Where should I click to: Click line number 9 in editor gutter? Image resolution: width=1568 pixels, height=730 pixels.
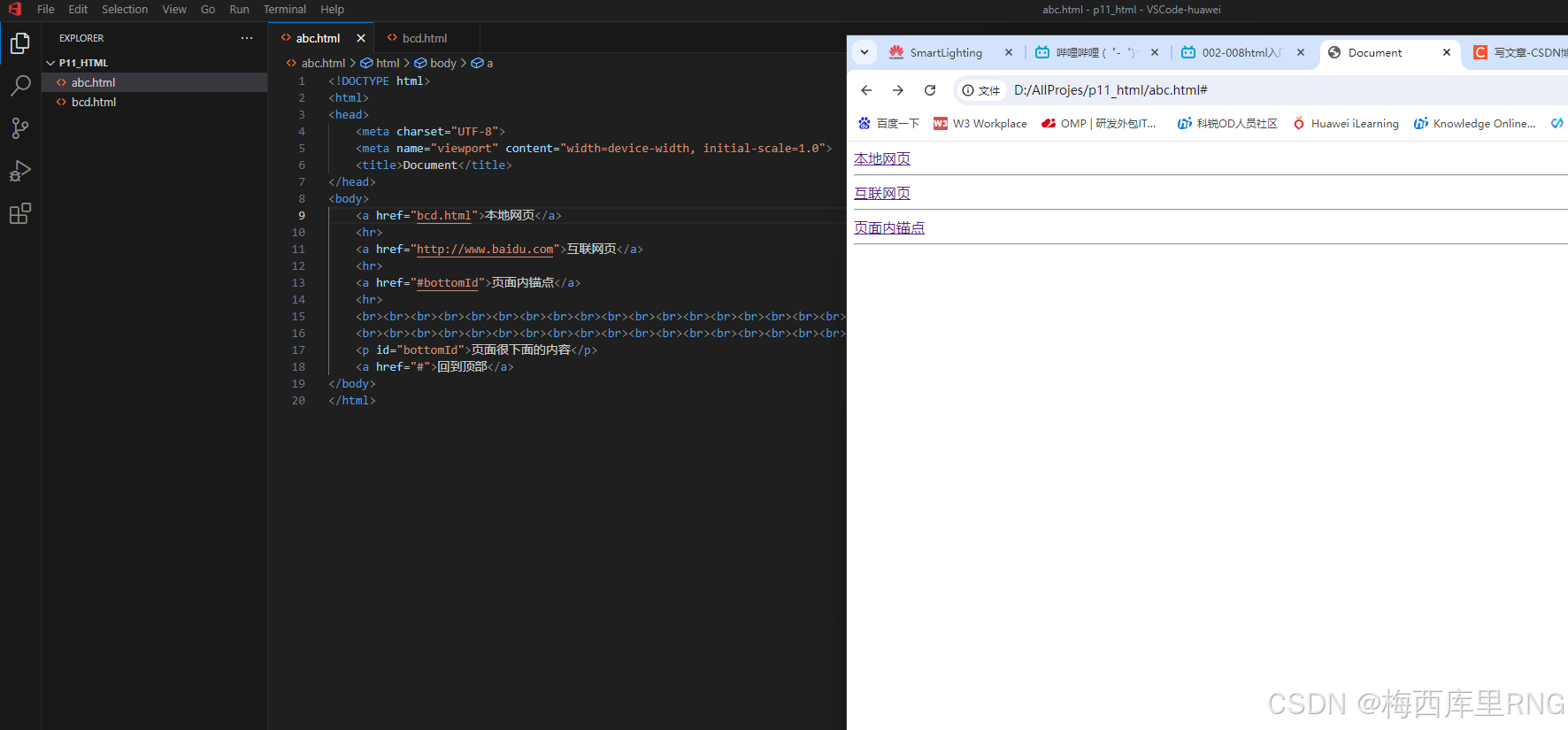coord(301,215)
